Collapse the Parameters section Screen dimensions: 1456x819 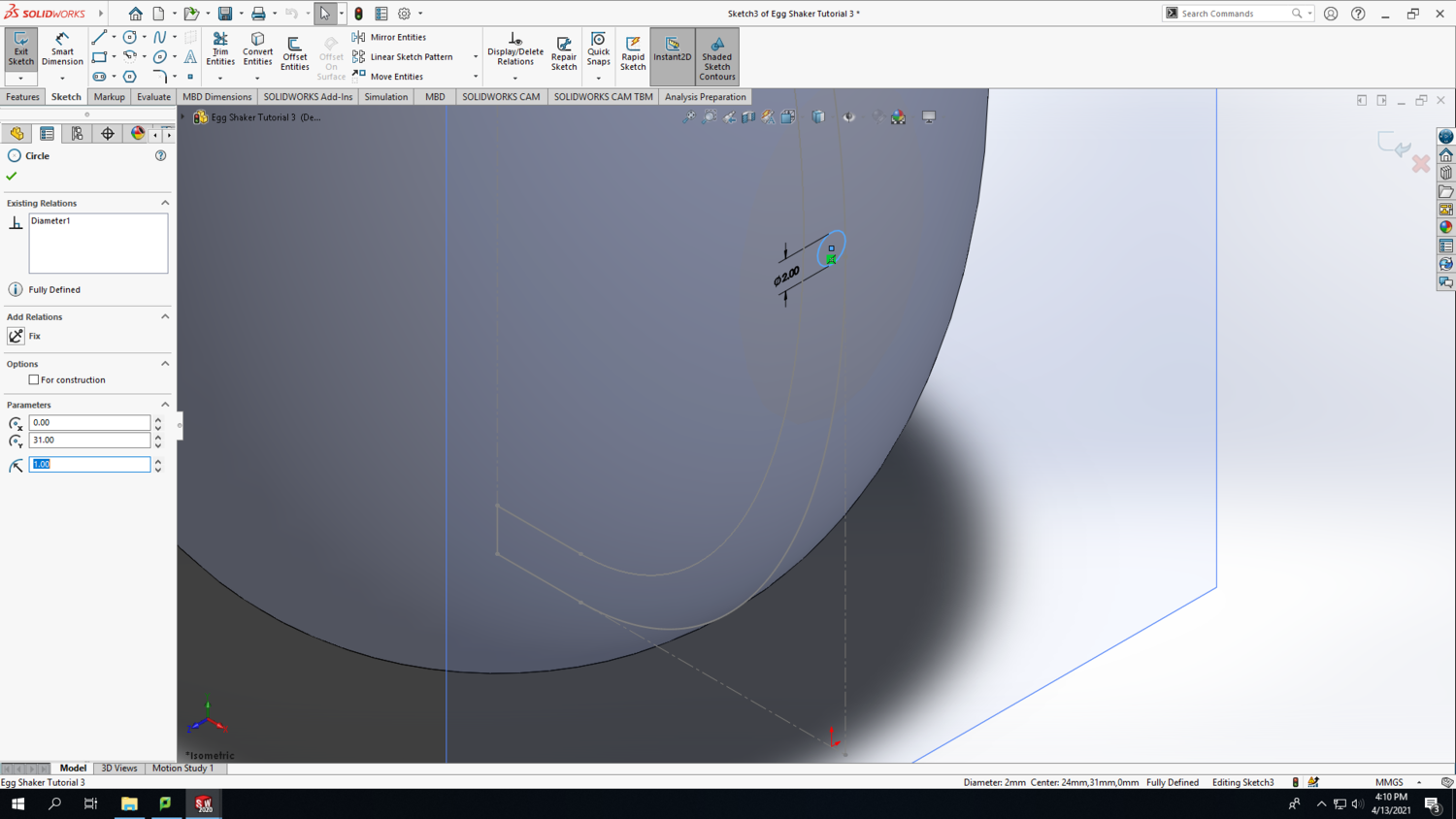[x=165, y=405]
